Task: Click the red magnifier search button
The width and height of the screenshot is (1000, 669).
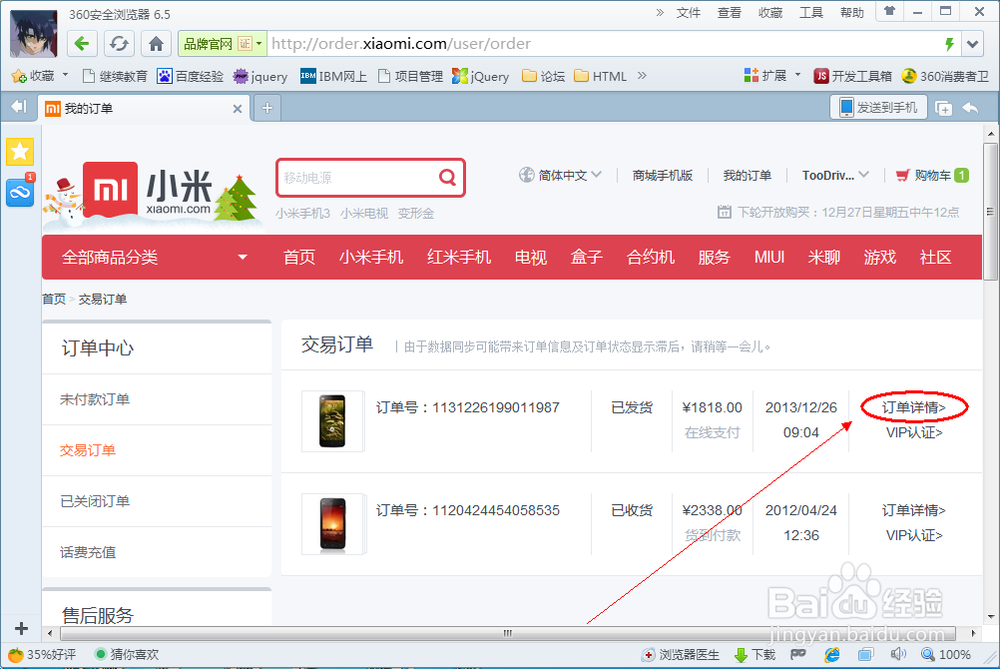Action: click(x=448, y=177)
